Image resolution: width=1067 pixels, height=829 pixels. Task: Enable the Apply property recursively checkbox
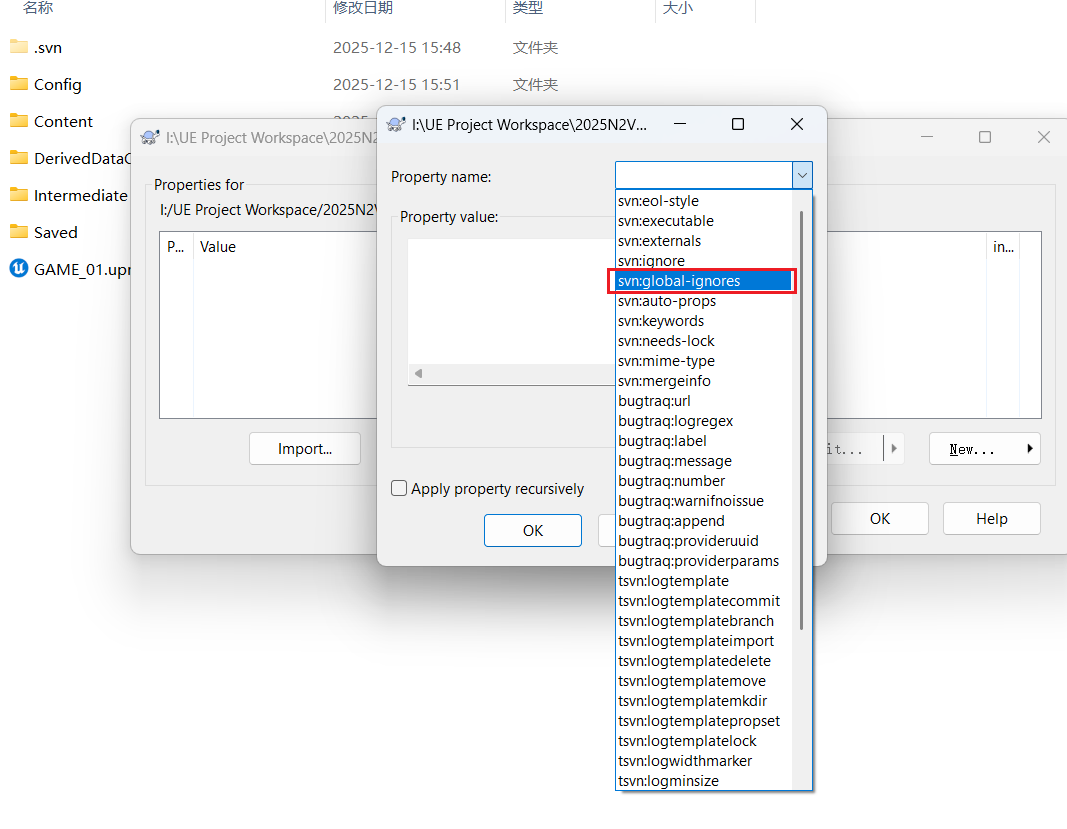(399, 488)
